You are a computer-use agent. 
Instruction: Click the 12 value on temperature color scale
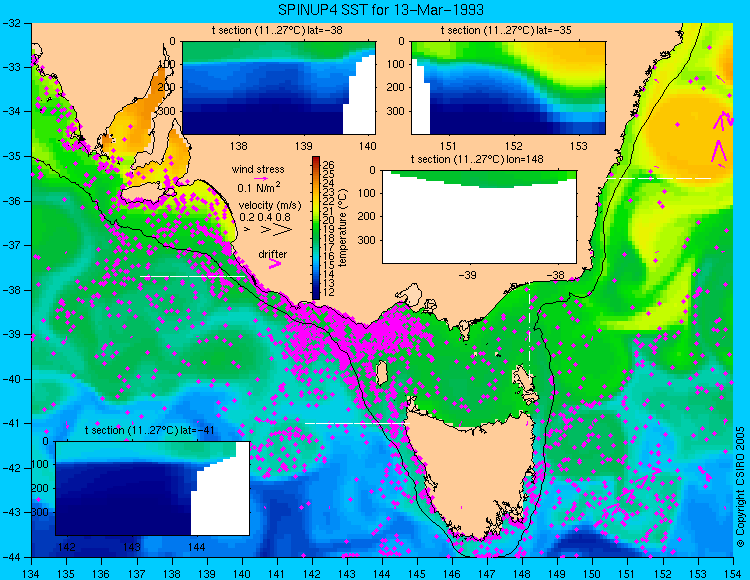coord(329,292)
